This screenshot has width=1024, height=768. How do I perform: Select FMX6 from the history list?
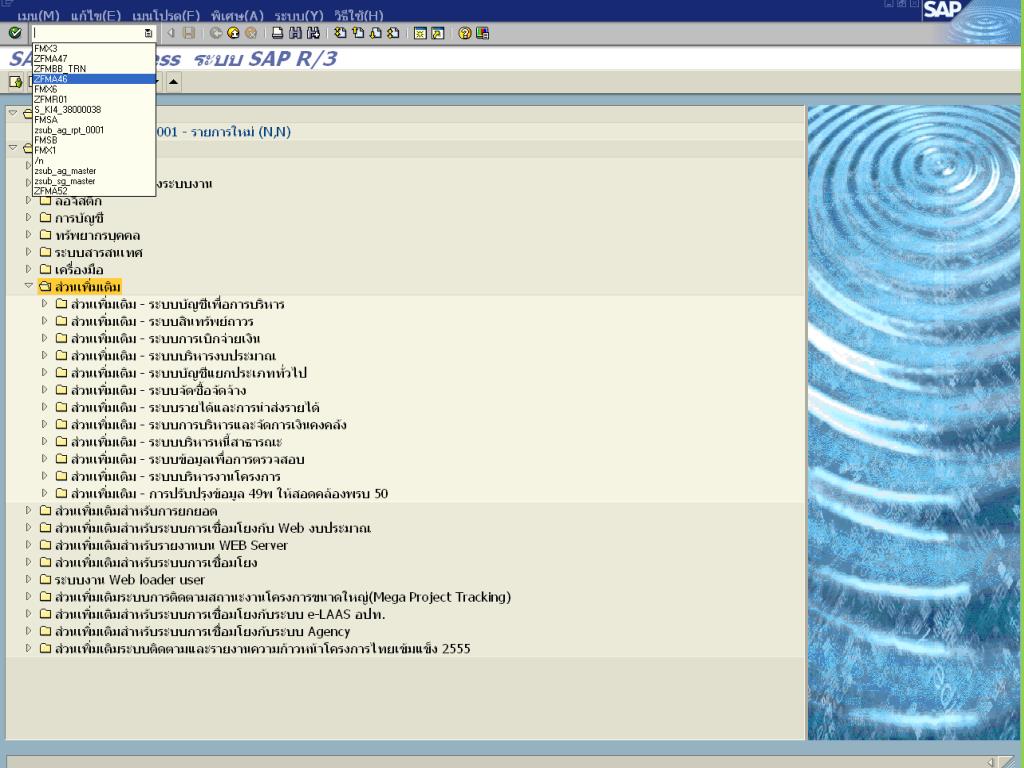[x=94, y=89]
